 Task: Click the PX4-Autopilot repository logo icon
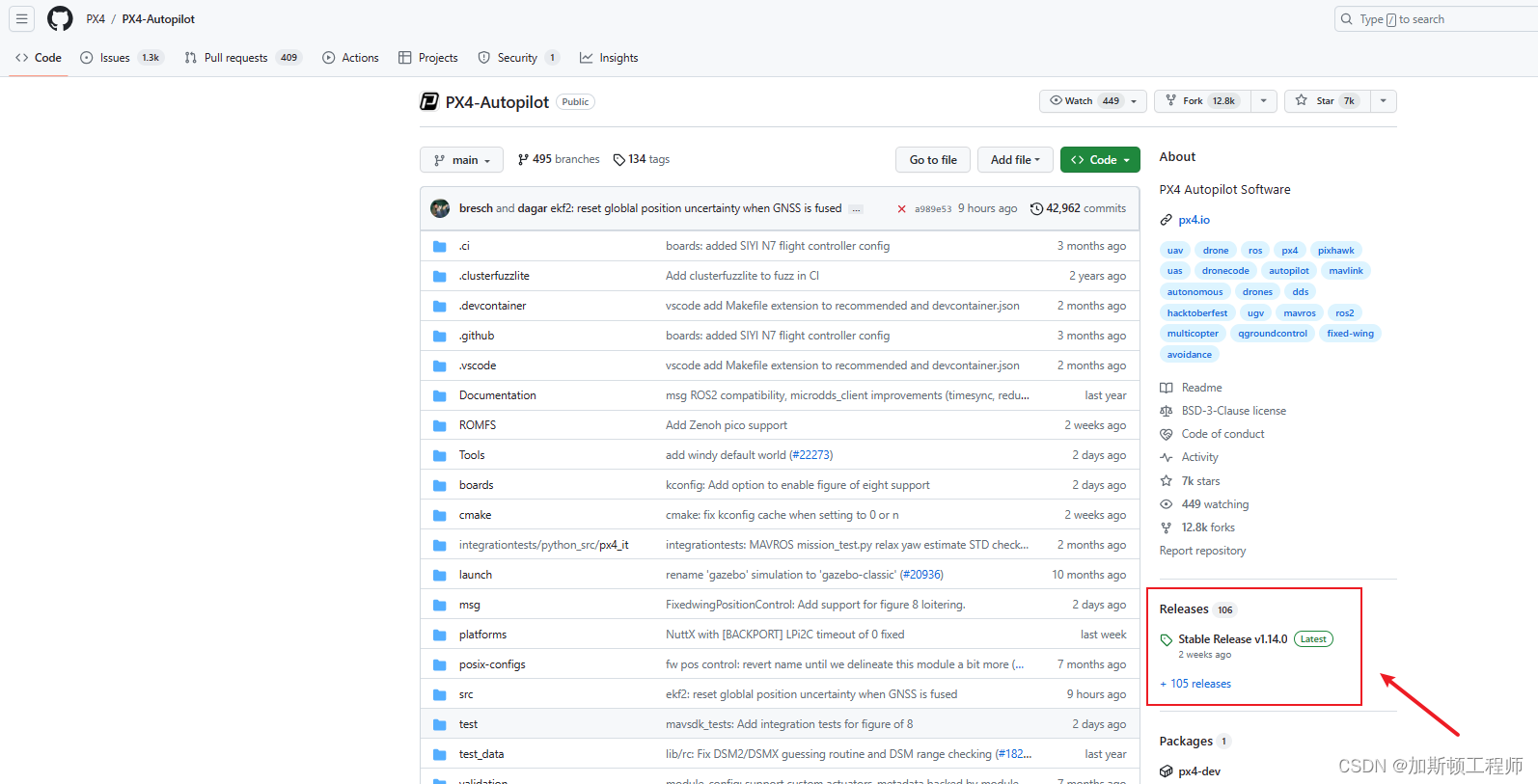(429, 101)
